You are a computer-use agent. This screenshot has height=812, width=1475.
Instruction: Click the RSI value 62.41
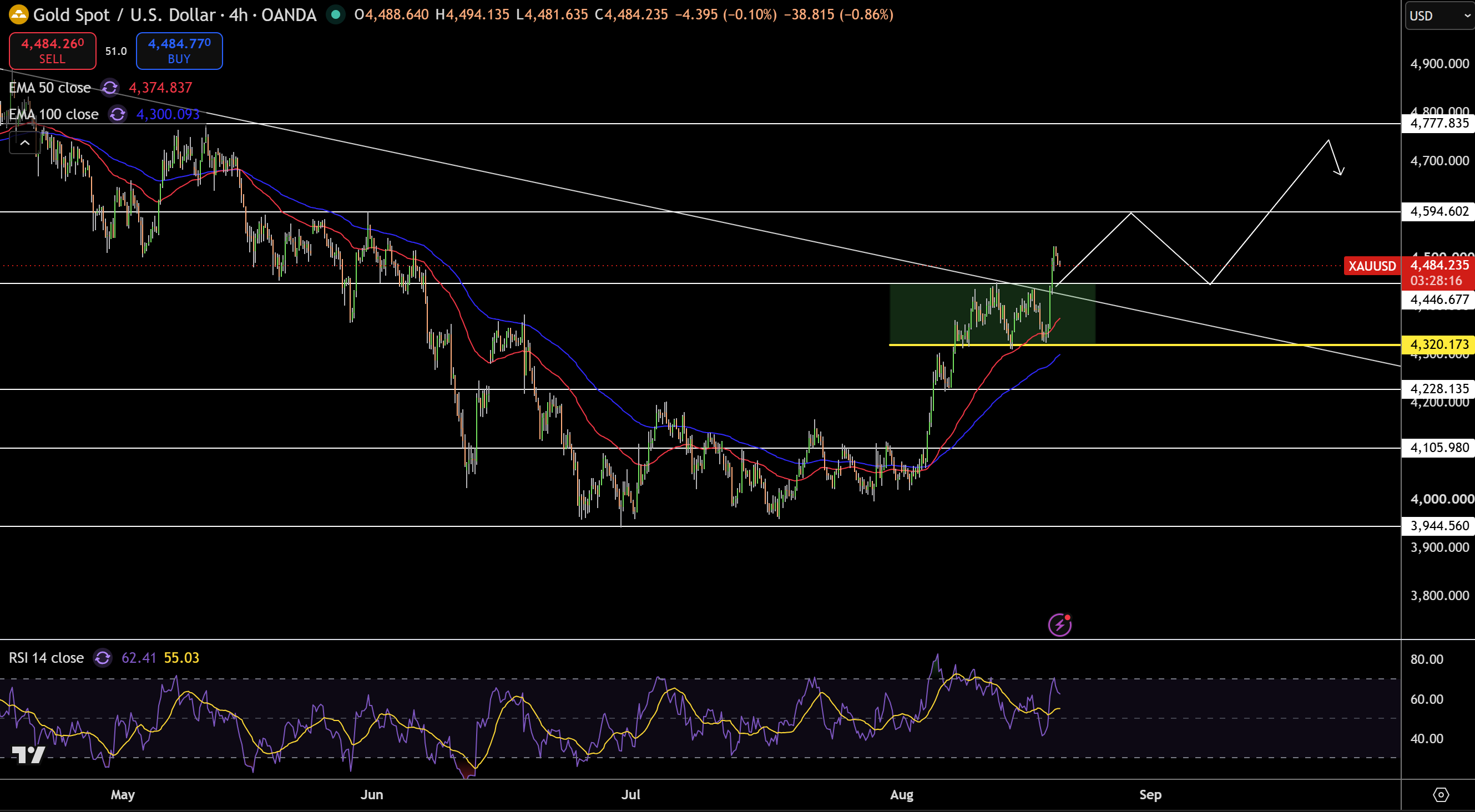click(x=139, y=658)
